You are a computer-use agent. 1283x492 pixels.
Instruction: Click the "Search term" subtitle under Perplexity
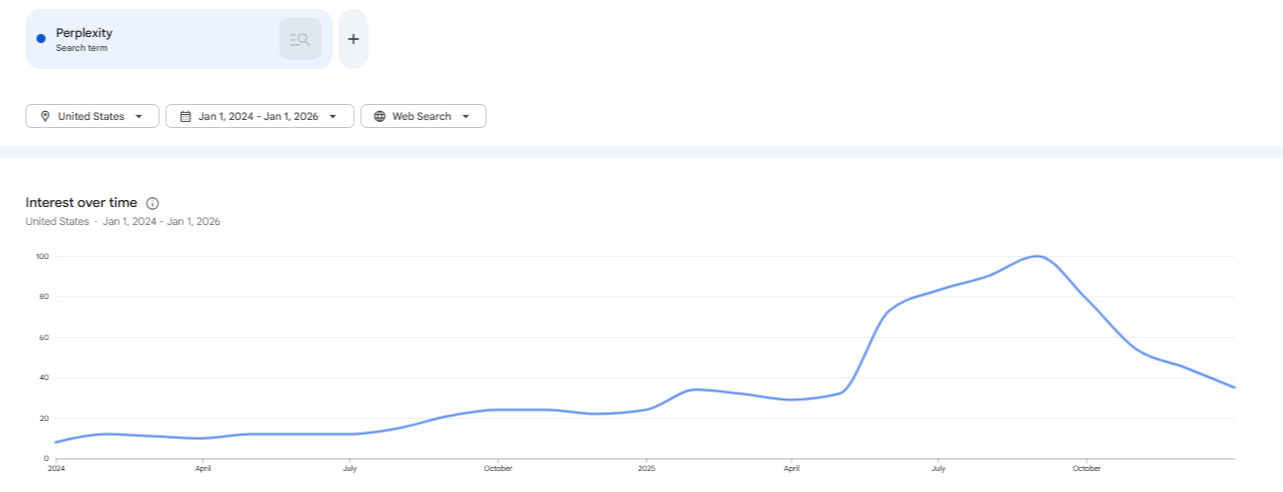pos(81,48)
